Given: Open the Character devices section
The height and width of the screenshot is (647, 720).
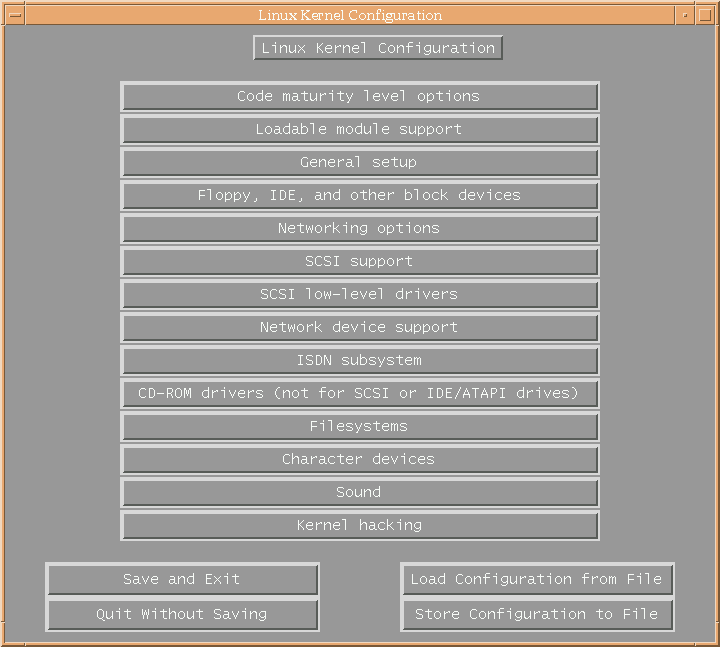Looking at the screenshot, I should 360,460.
